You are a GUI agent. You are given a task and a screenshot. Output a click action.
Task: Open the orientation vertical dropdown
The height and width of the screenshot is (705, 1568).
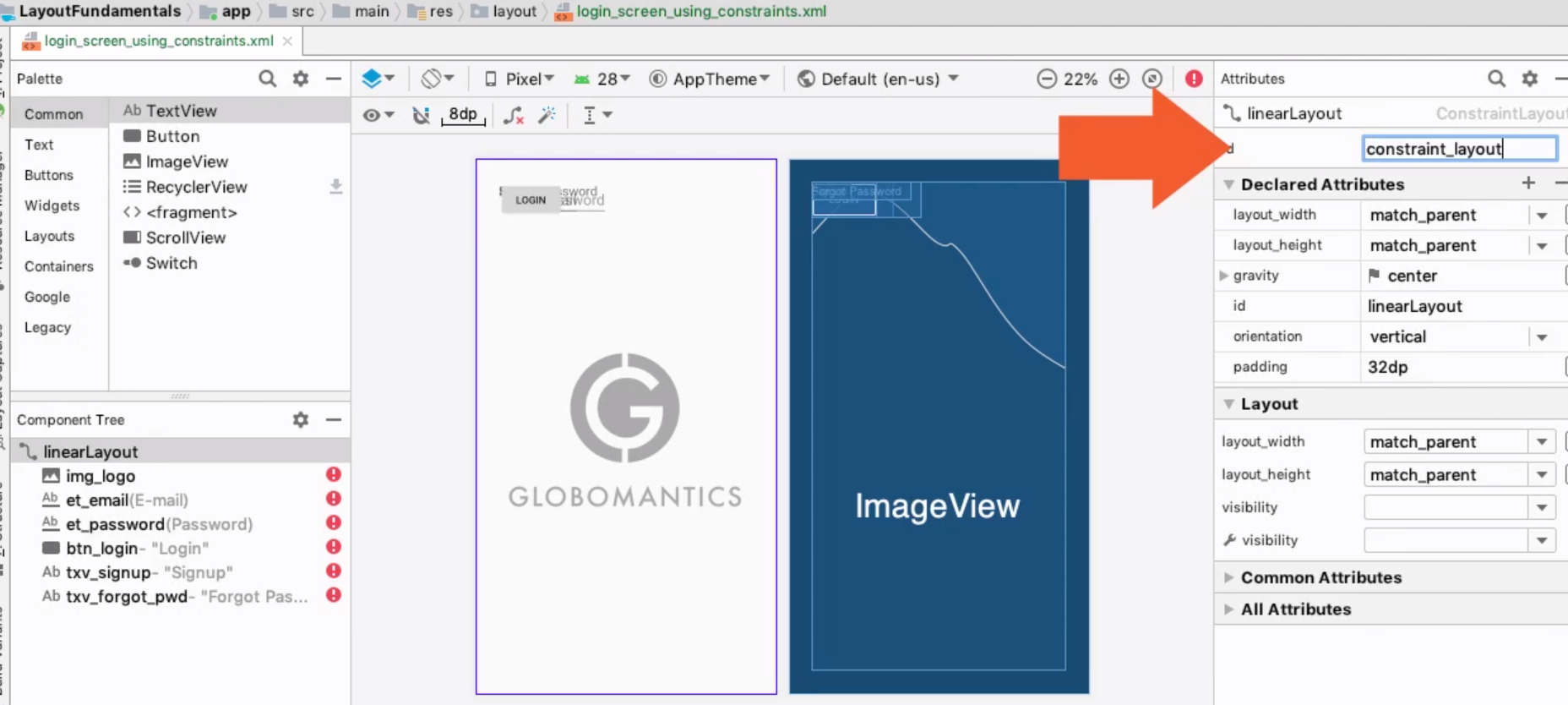click(1542, 337)
